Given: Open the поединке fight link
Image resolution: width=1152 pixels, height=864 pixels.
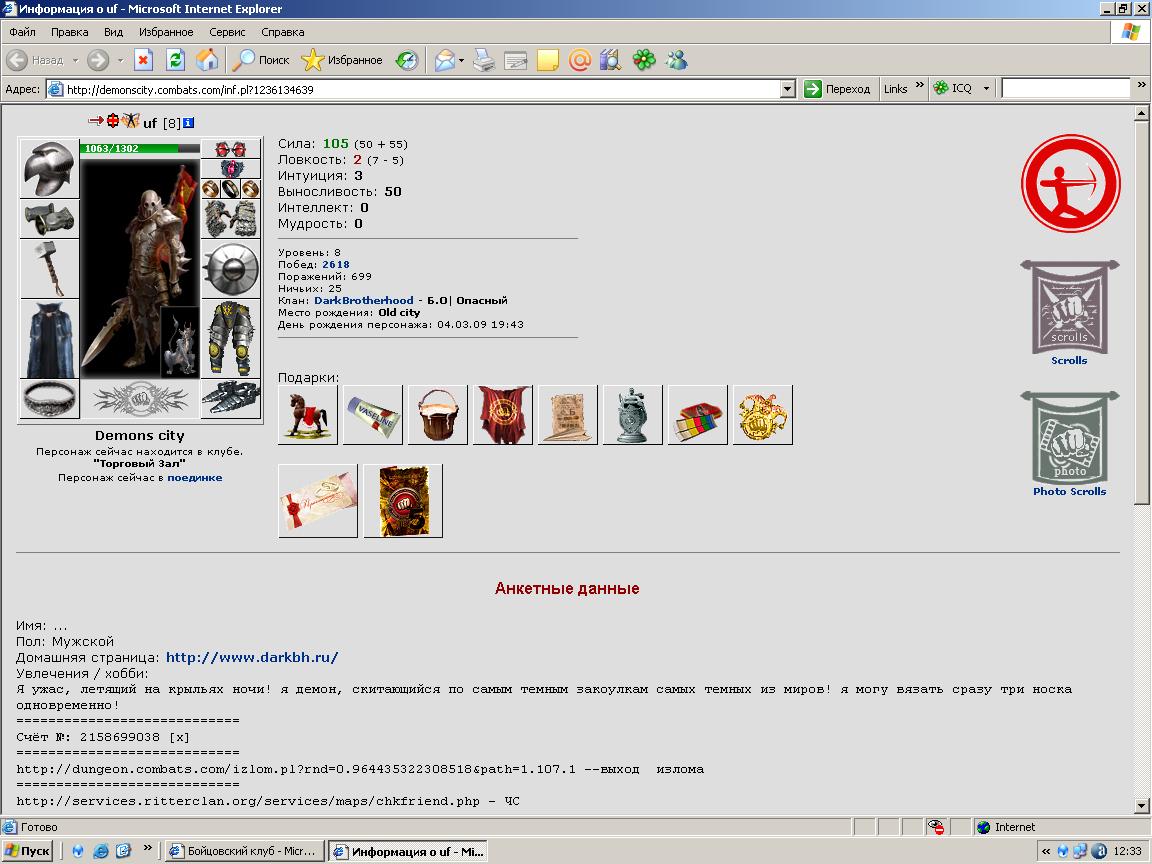Looking at the screenshot, I should click(x=195, y=478).
